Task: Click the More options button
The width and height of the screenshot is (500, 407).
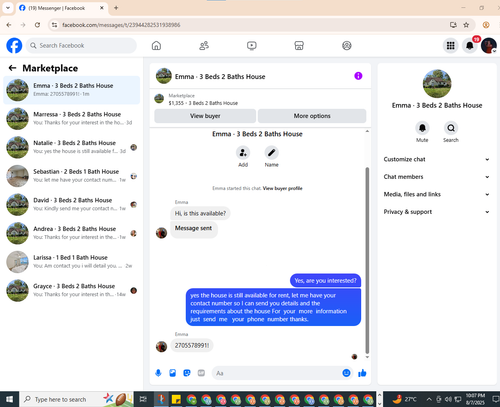Action: click(312, 116)
